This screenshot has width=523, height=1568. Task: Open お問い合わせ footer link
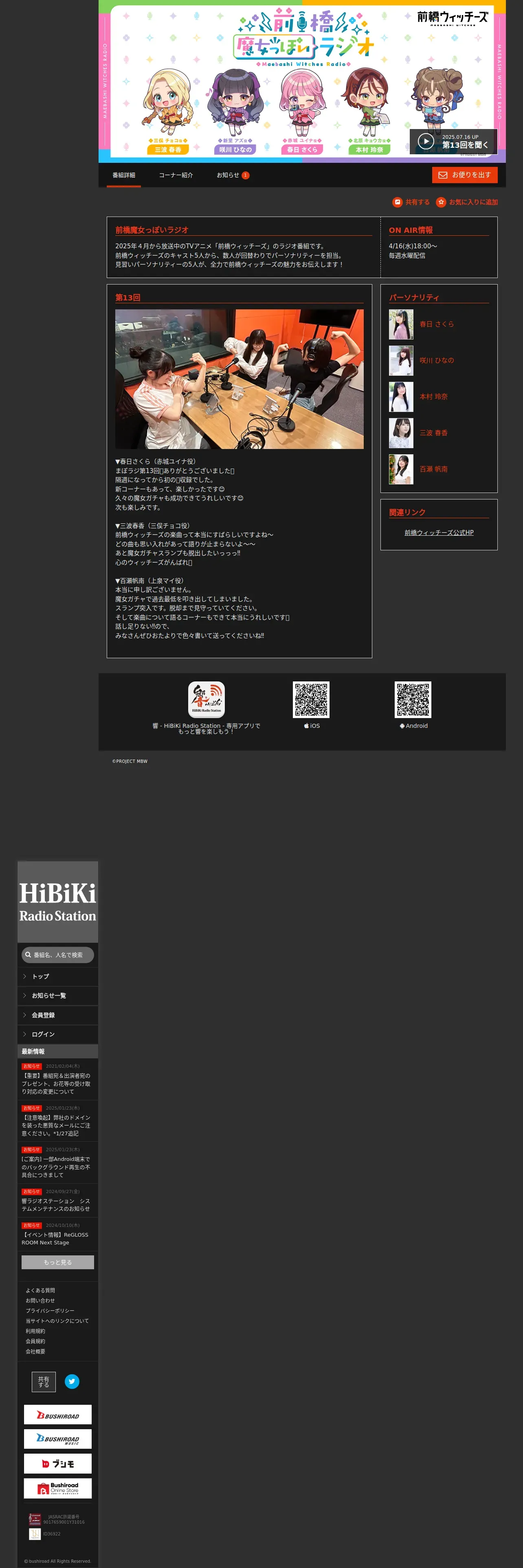coord(40,1301)
